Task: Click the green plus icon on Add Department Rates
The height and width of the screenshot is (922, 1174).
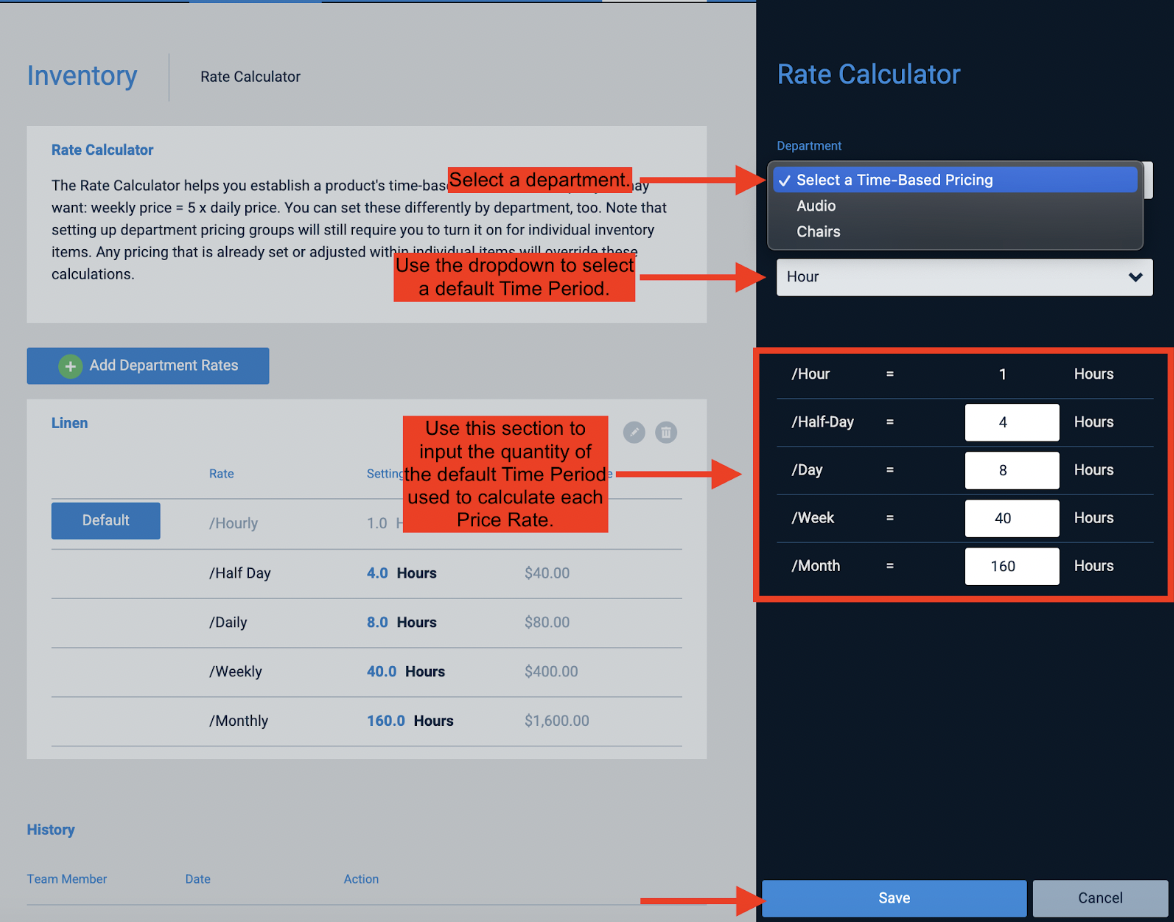Action: coord(70,366)
